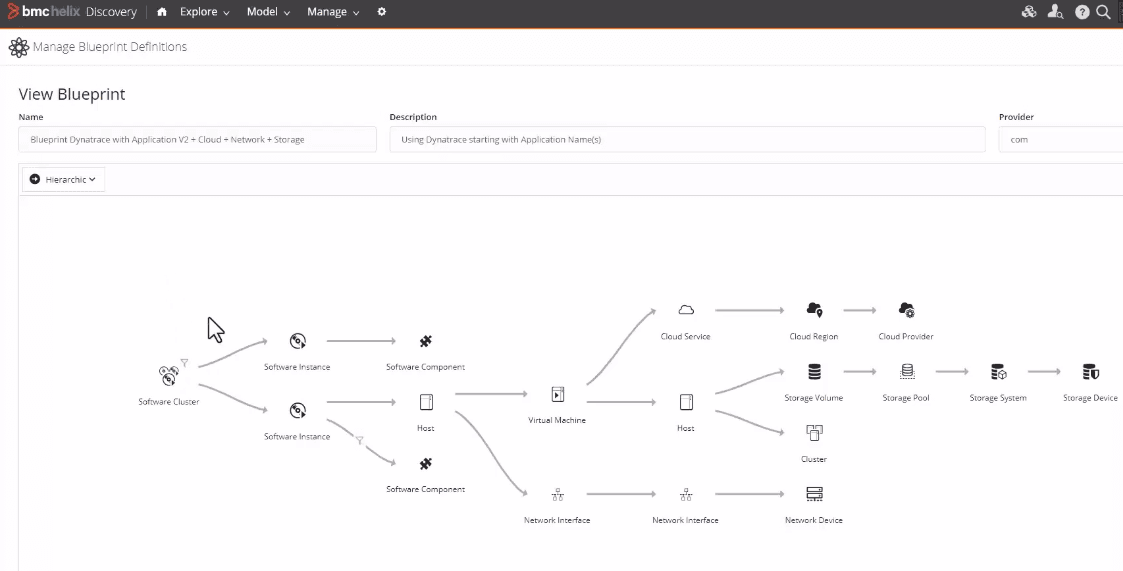Select the Storage Volume node icon
The width and height of the screenshot is (1123, 571).
[x=814, y=372]
